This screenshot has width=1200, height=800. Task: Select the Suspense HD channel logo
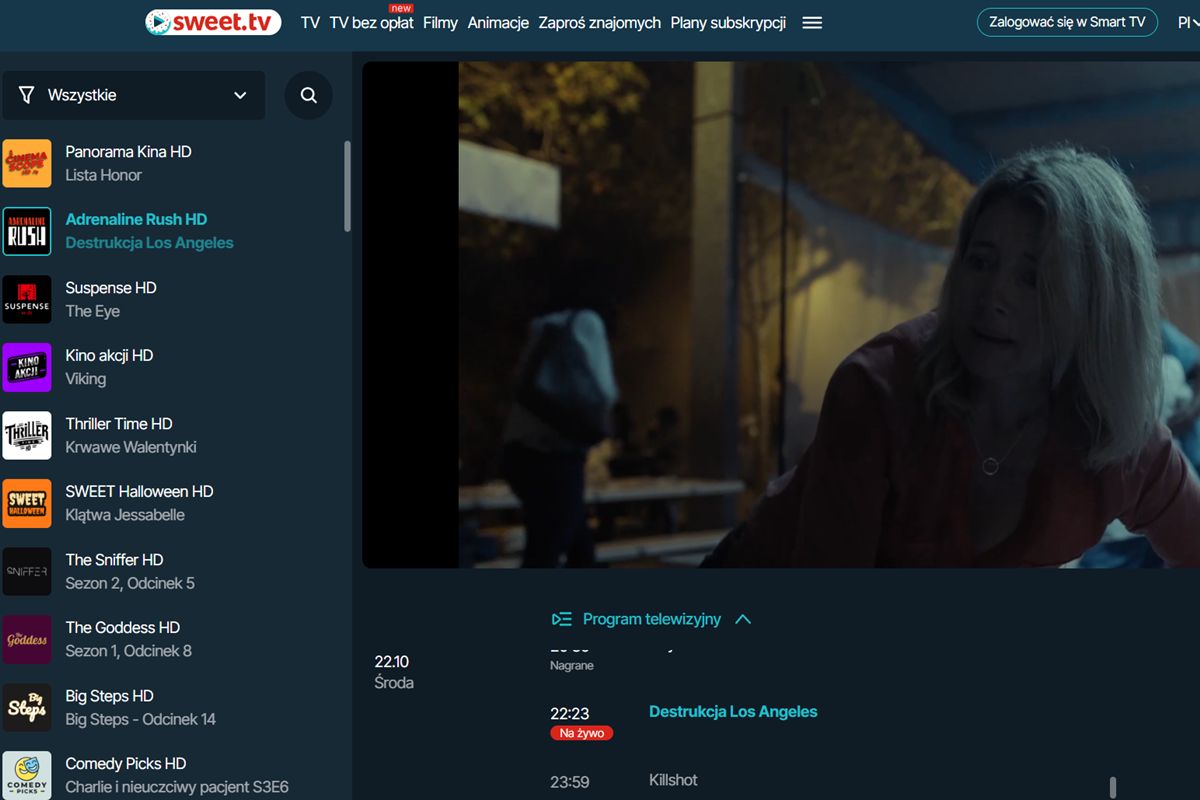click(27, 299)
